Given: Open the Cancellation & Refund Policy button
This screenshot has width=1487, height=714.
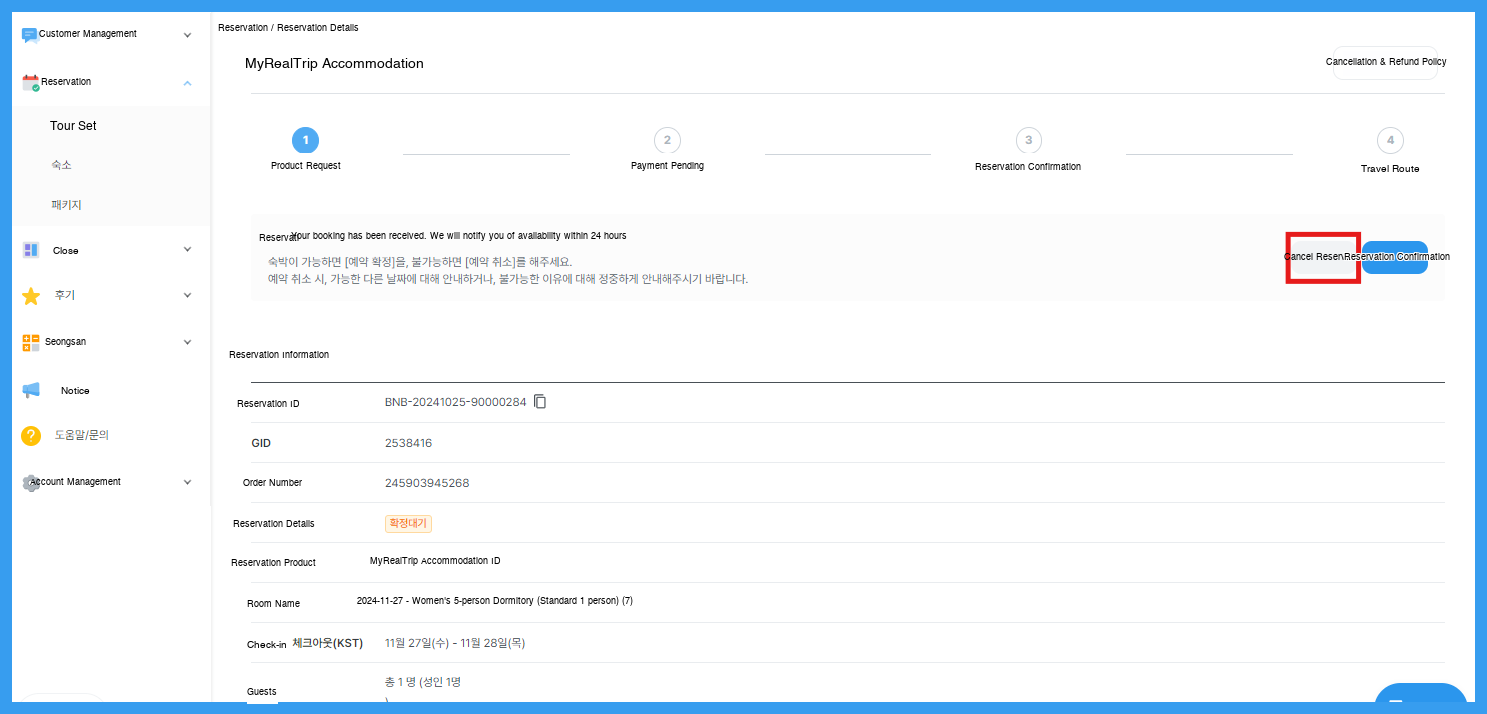Looking at the screenshot, I should click(1386, 62).
